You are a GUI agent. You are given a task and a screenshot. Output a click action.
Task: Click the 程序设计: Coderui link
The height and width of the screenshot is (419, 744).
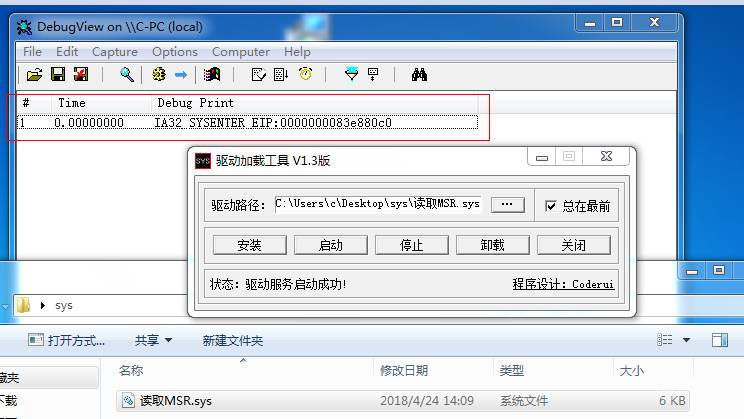(563, 284)
